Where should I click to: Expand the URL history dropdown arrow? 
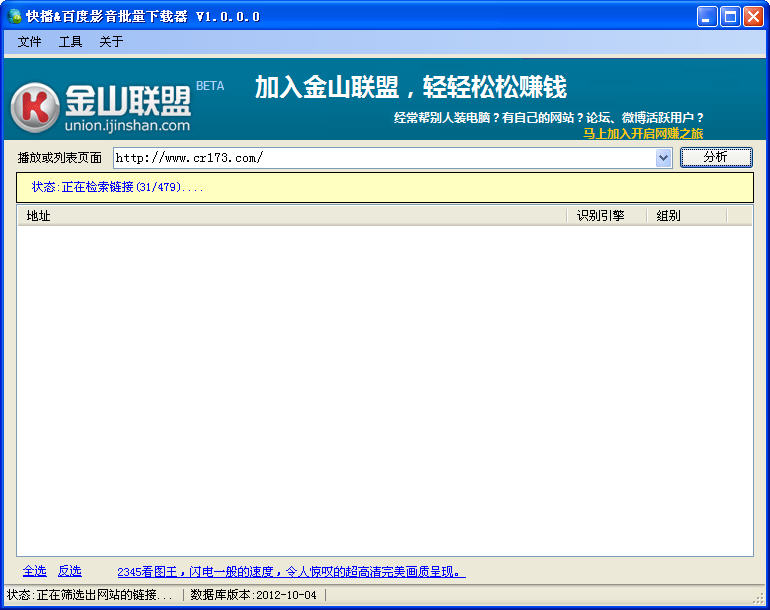click(x=663, y=158)
